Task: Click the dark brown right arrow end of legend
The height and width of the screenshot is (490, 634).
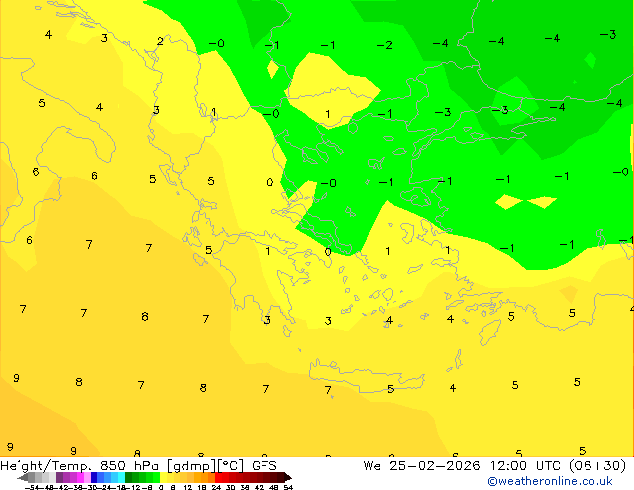Action: click(x=288, y=477)
